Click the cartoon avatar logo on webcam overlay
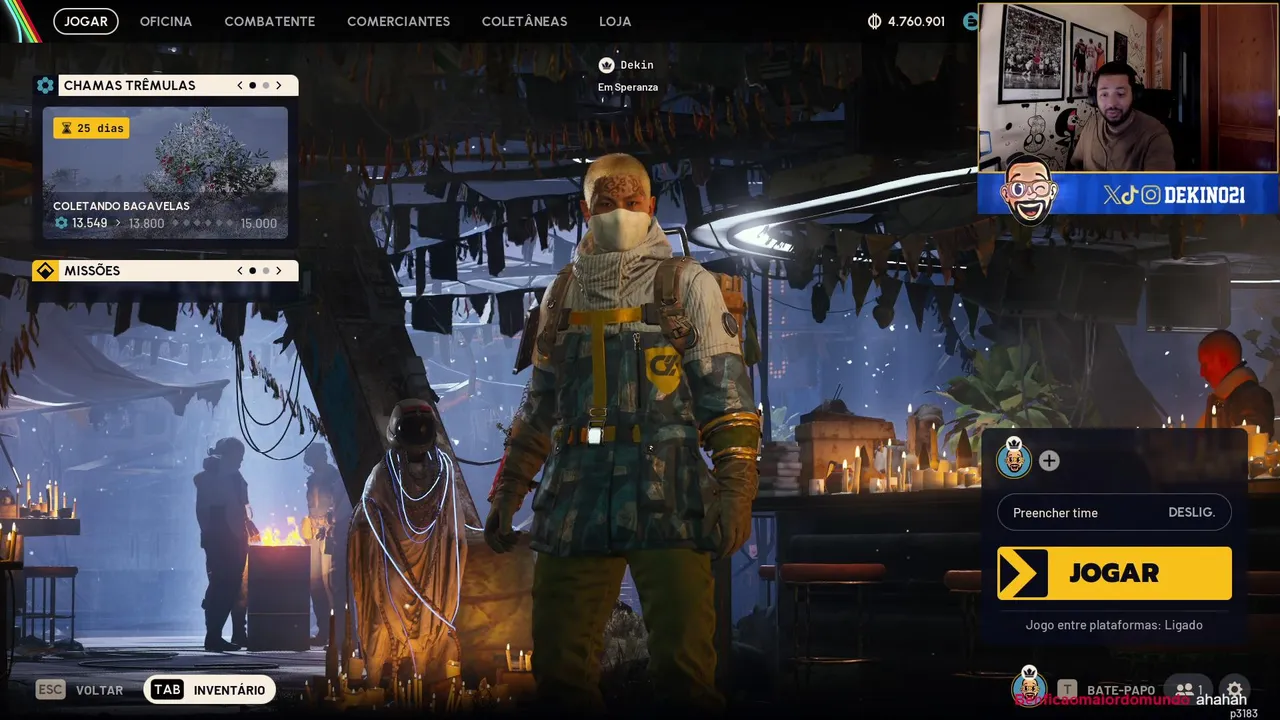Viewport: 1280px width, 720px height. point(1028,189)
